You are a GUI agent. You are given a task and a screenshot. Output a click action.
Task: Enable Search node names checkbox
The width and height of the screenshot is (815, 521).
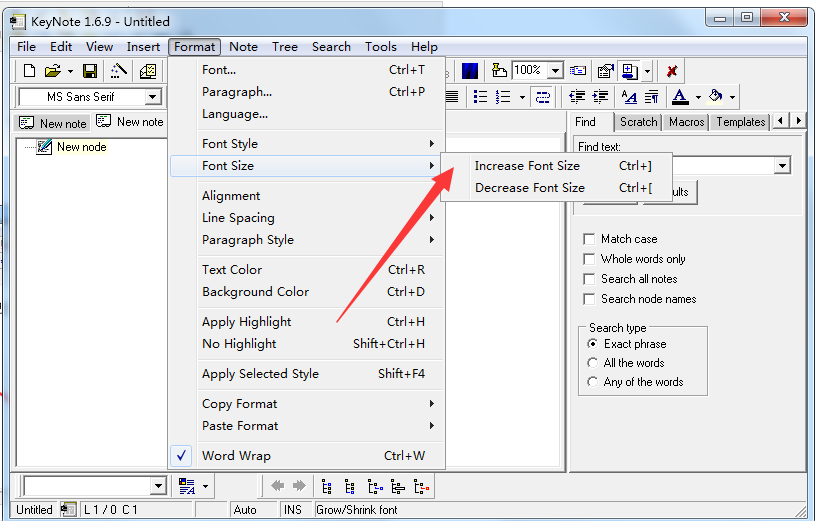tap(589, 299)
